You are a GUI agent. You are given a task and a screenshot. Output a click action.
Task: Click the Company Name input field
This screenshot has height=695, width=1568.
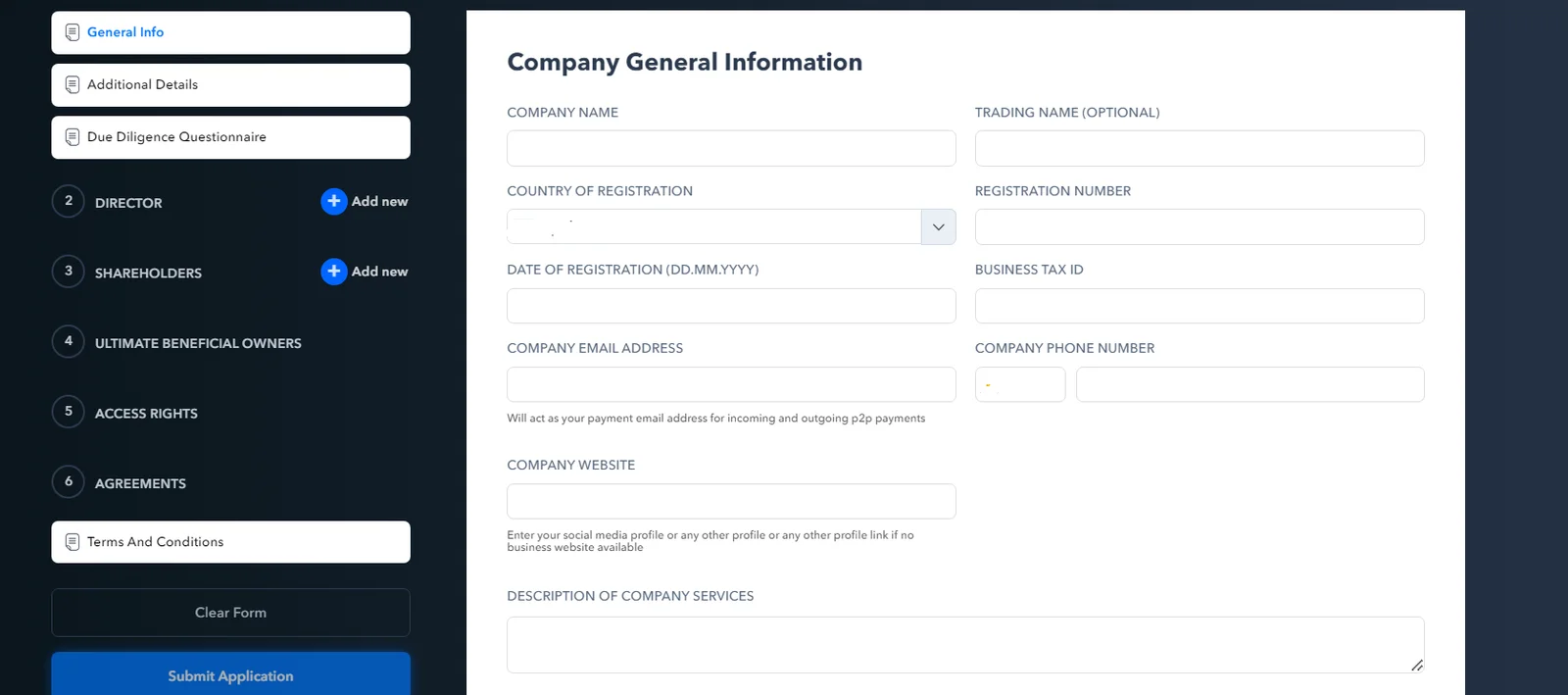coord(731,148)
